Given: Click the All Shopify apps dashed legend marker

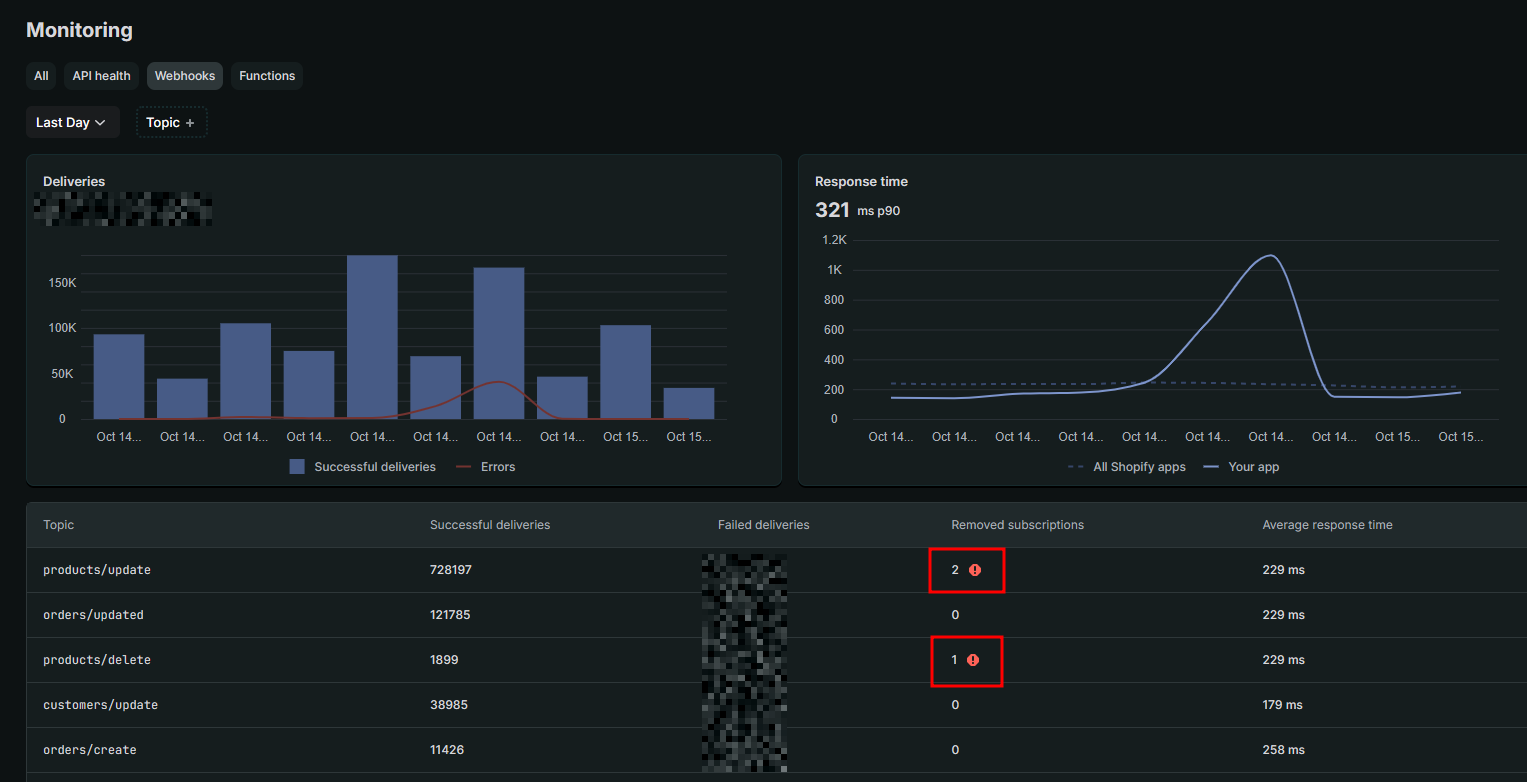Looking at the screenshot, I should tap(1075, 467).
